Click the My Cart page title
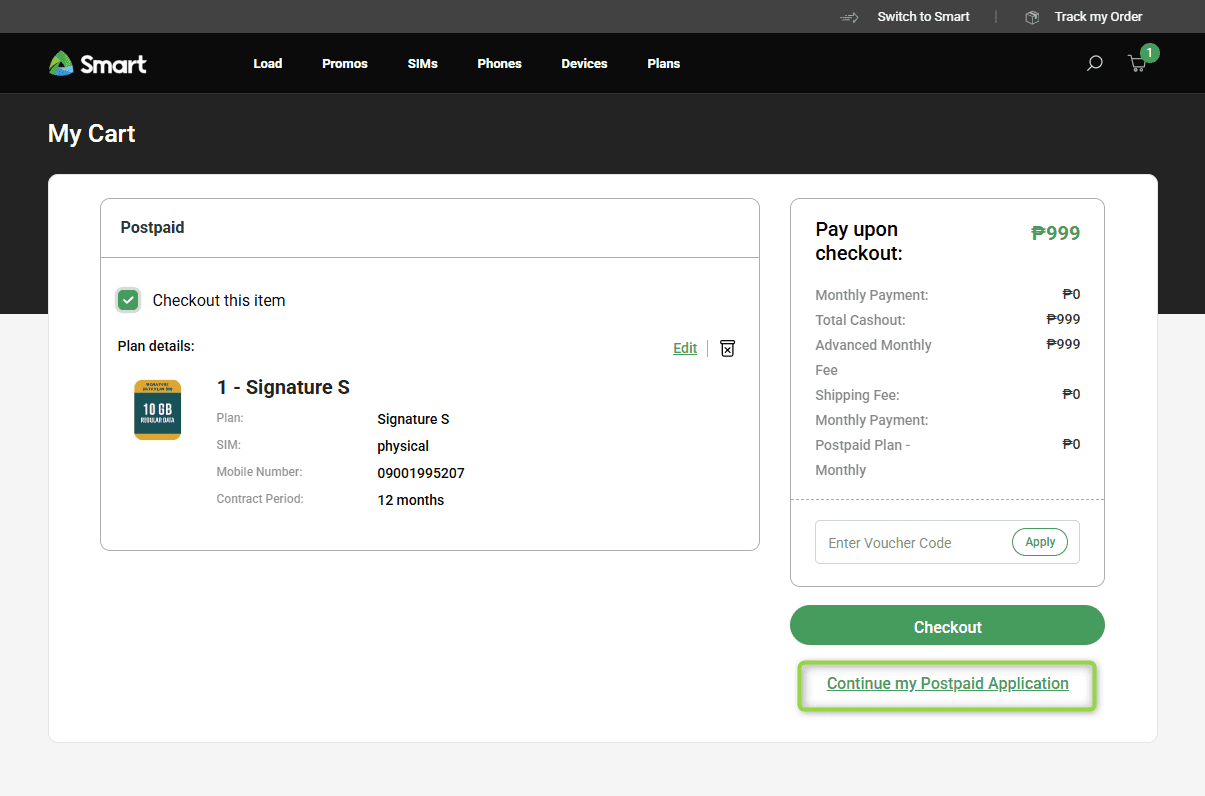1205x796 pixels. 92,134
